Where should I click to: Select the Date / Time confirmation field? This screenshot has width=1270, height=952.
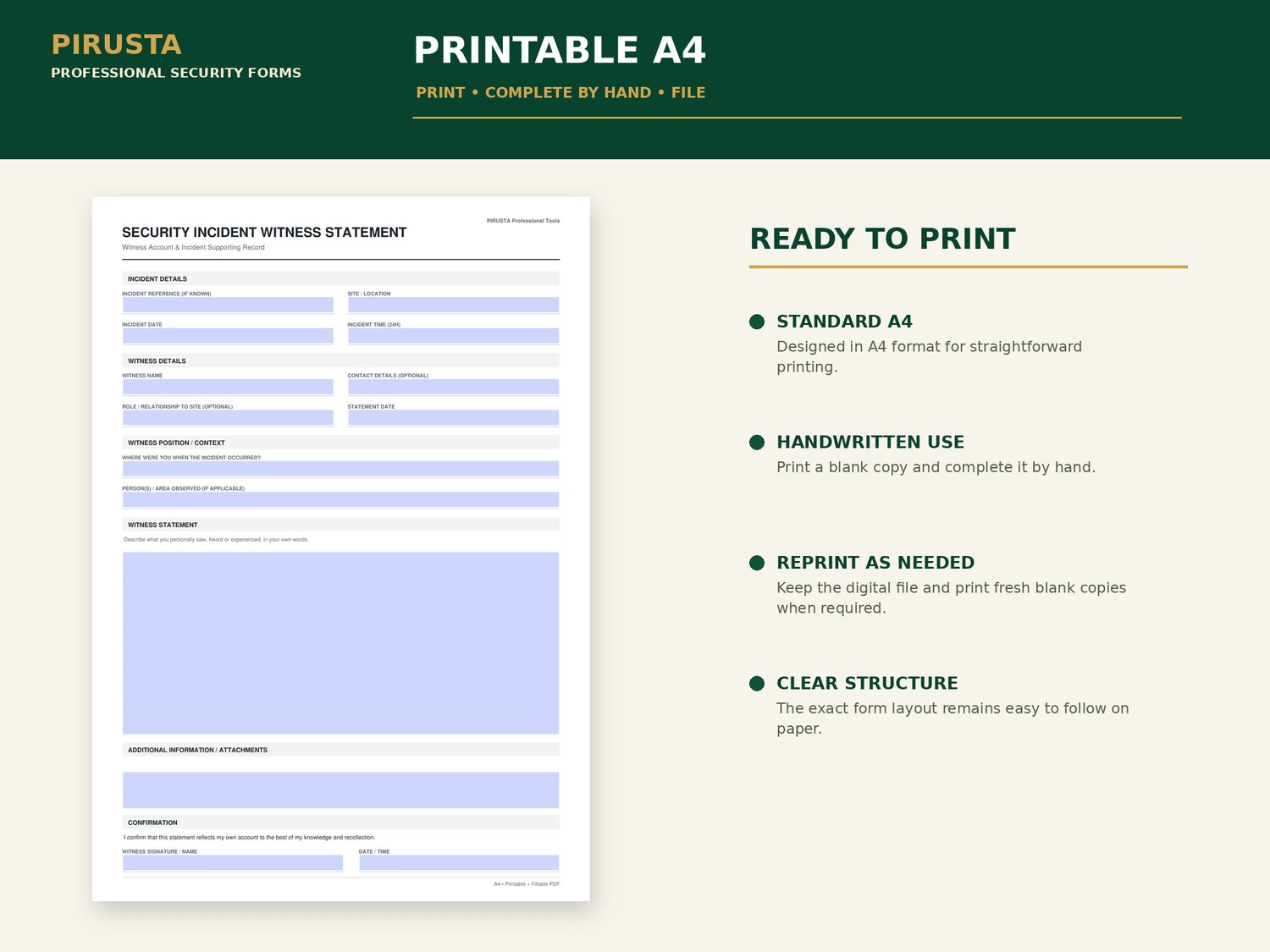click(x=459, y=863)
